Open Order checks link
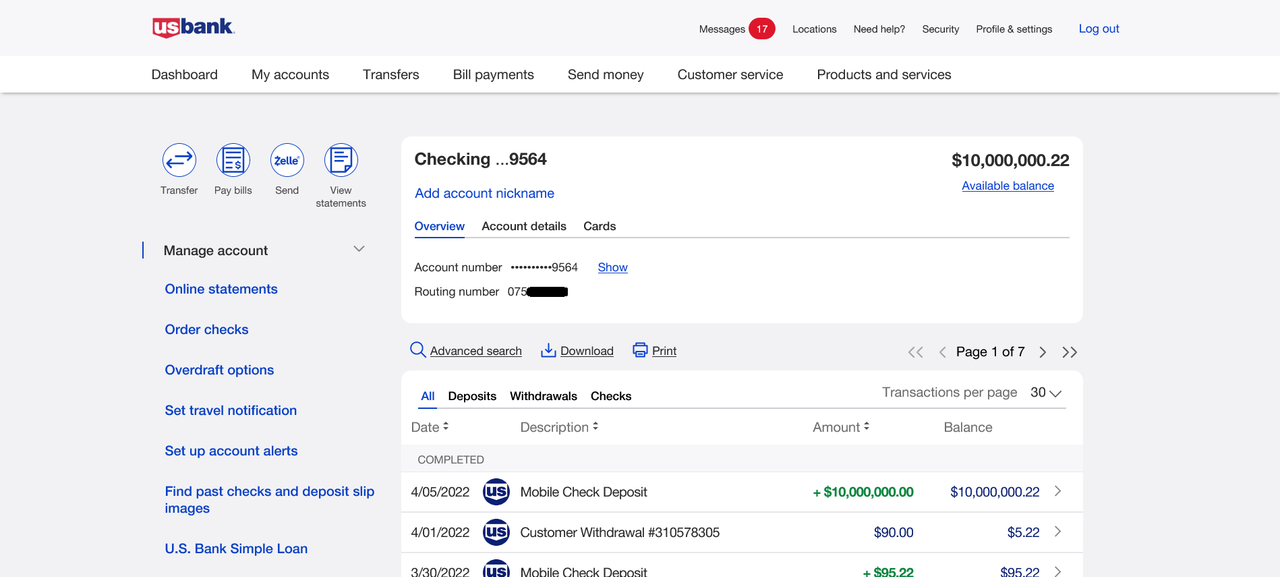 206,329
